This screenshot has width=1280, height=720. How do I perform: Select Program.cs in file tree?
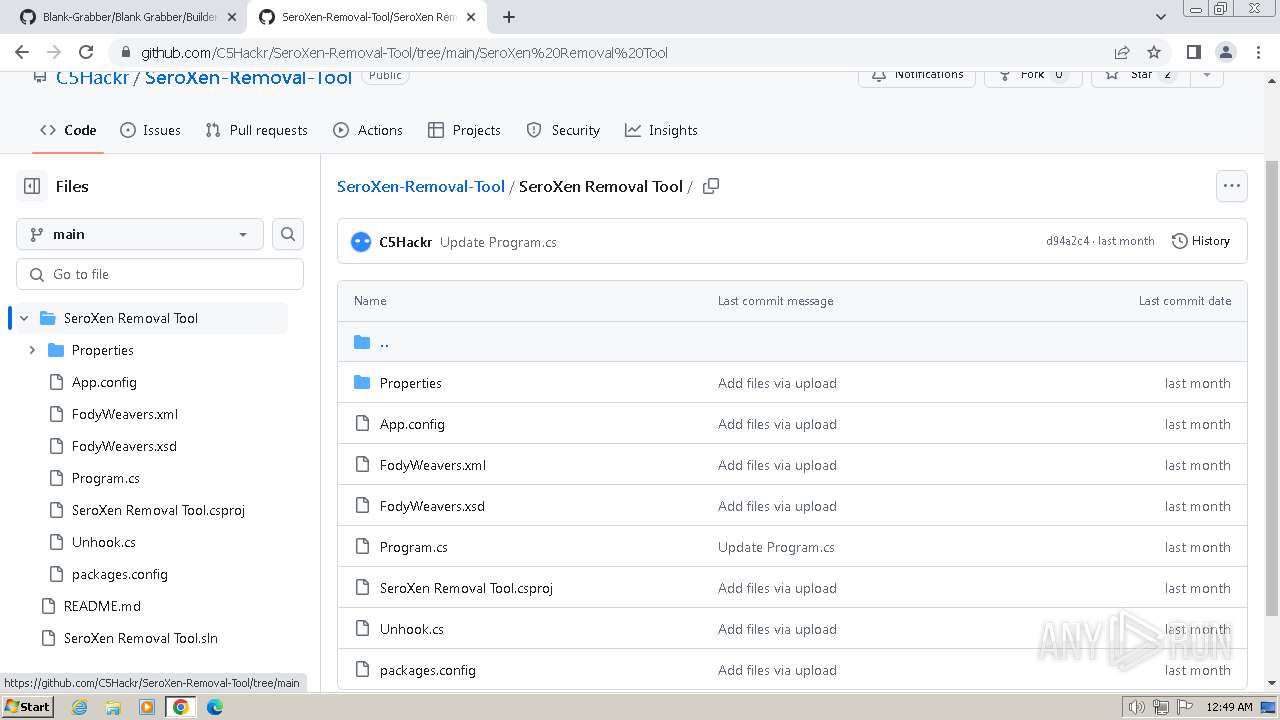106,478
